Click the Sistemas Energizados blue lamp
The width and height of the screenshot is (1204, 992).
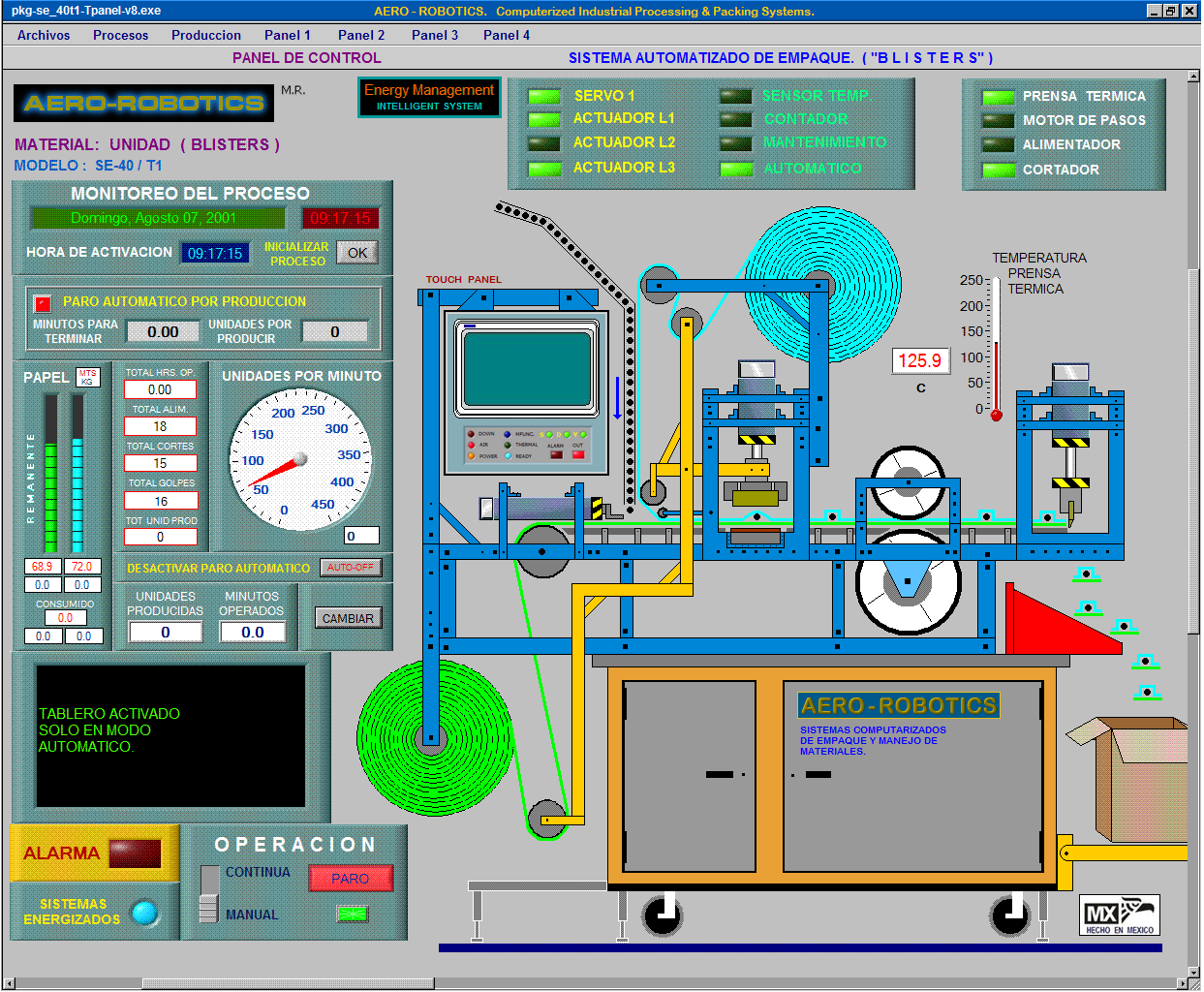pyautogui.click(x=144, y=913)
